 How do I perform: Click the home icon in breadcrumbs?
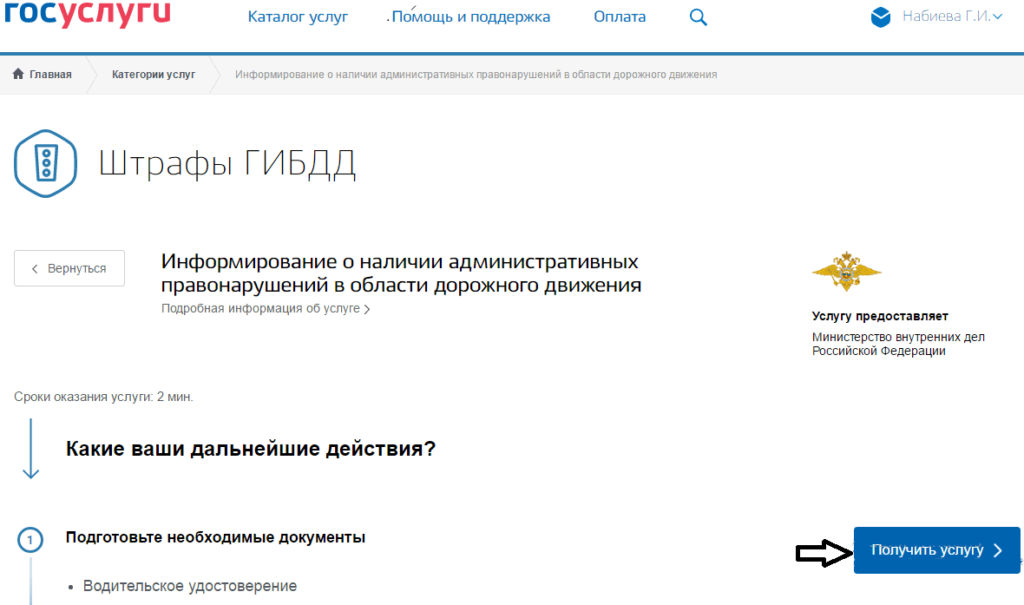point(18,75)
